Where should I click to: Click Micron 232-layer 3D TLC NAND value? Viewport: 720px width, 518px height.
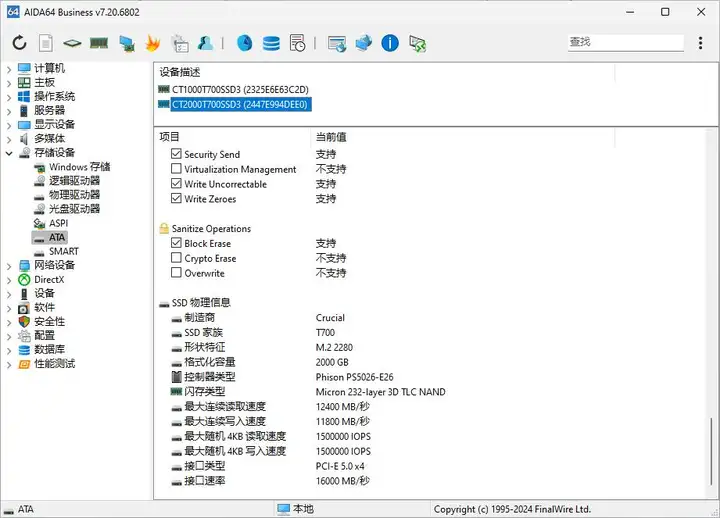tap(380, 392)
